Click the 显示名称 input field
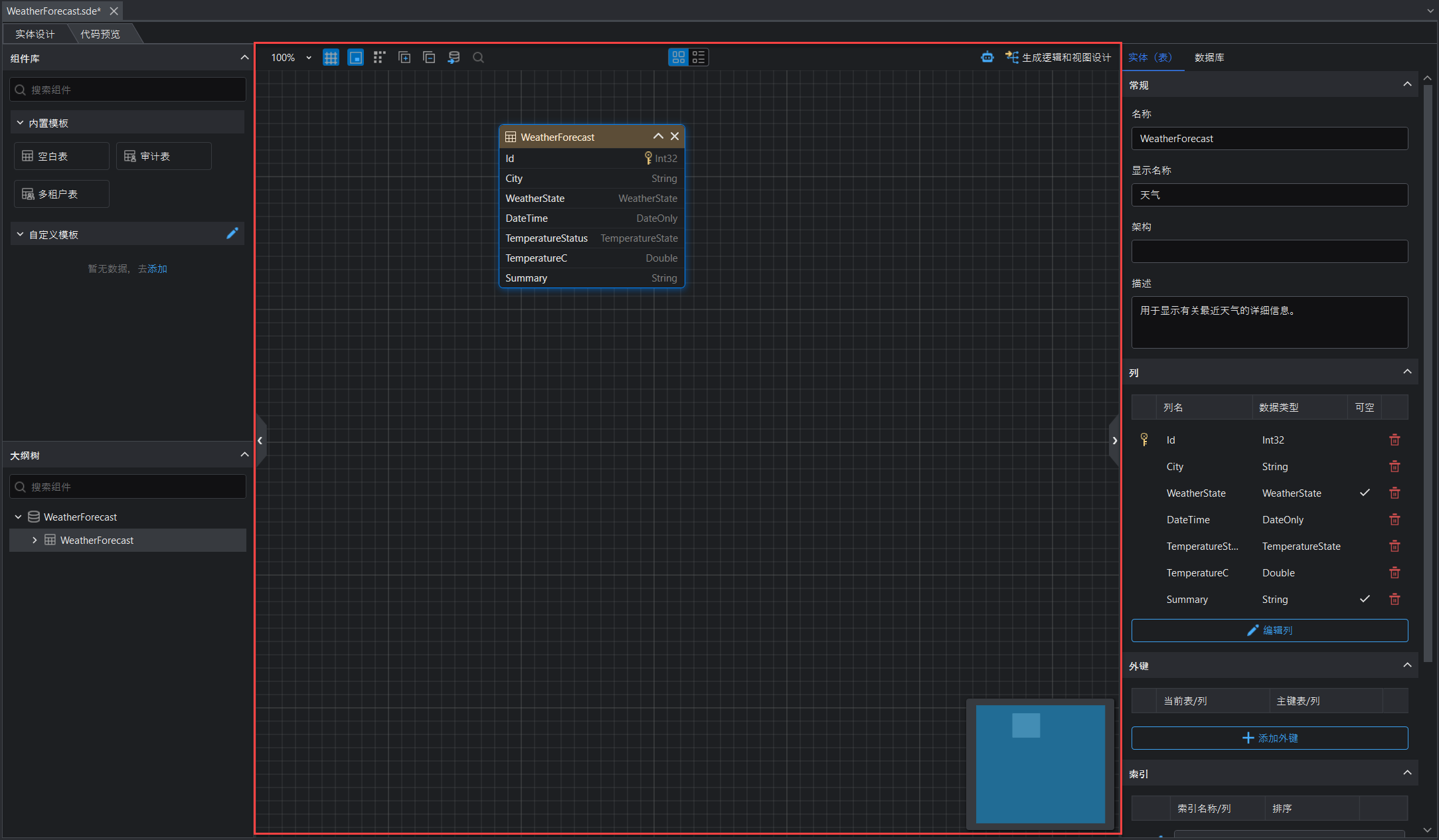Screen dimensions: 1439x840 coord(1269,195)
